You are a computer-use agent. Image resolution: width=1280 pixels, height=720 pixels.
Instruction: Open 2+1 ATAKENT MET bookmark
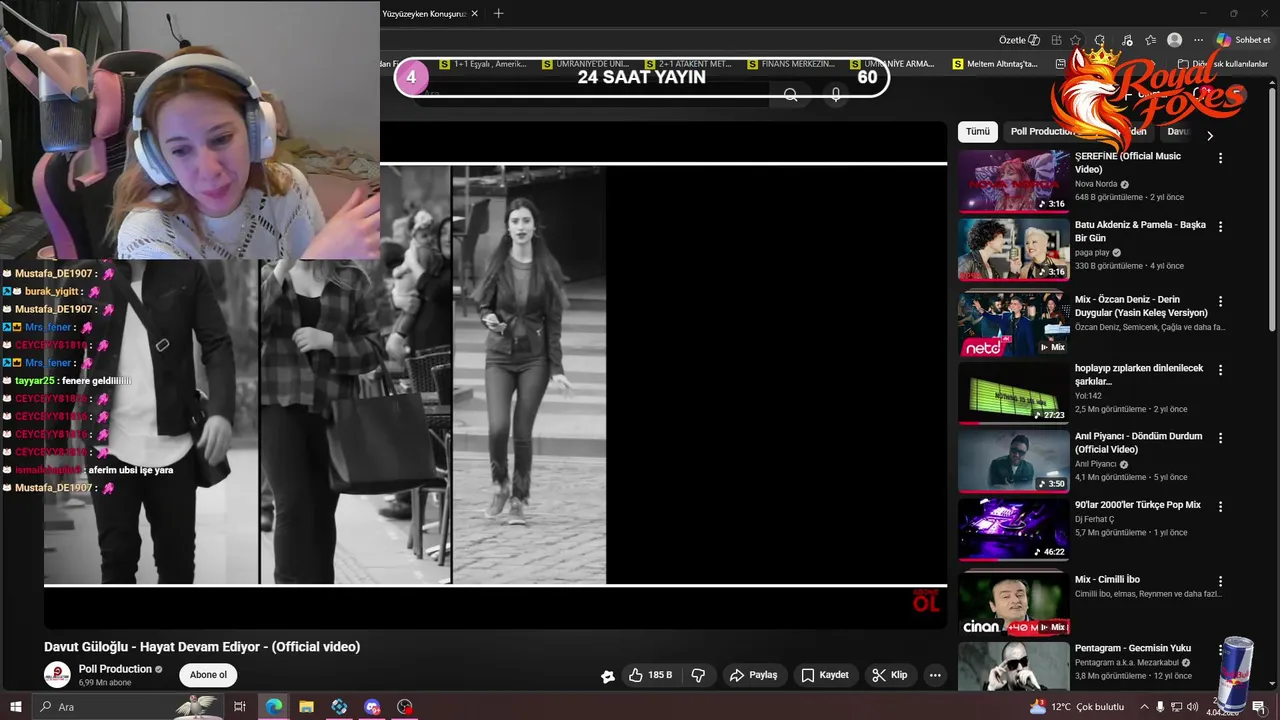coord(690,64)
